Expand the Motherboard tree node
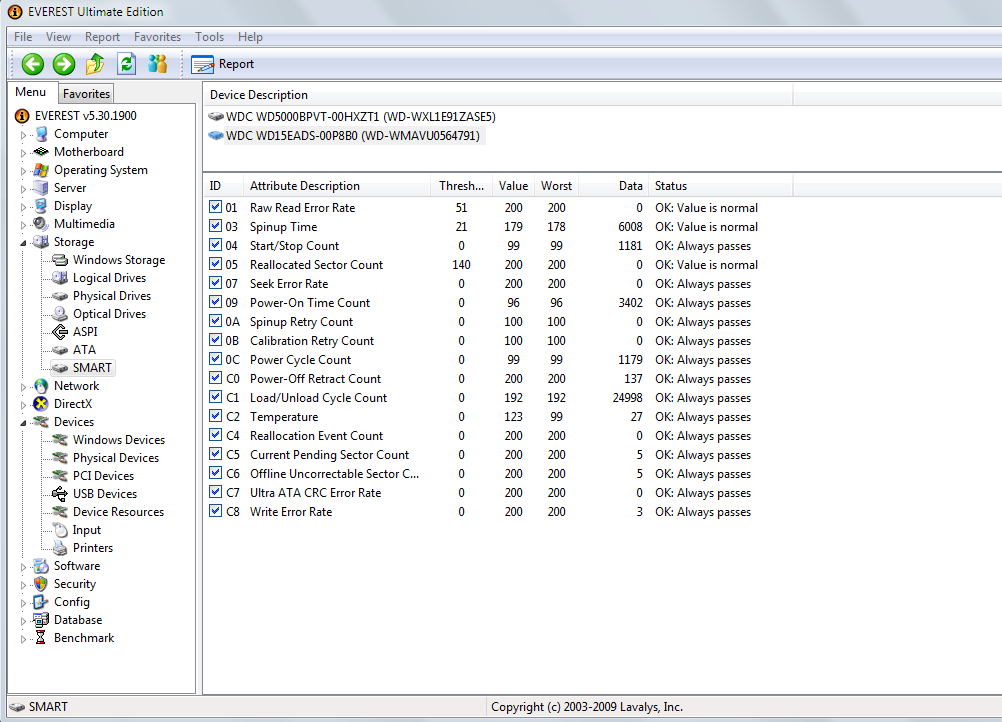Image resolution: width=1002 pixels, height=722 pixels. [24, 153]
